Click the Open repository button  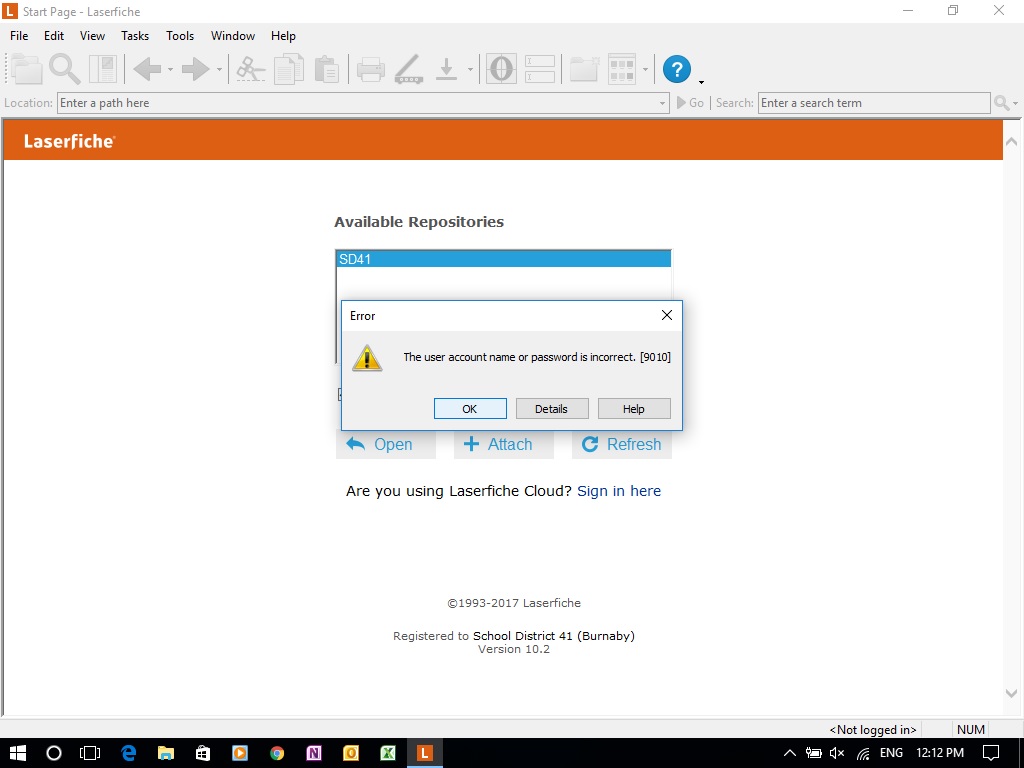(x=385, y=445)
